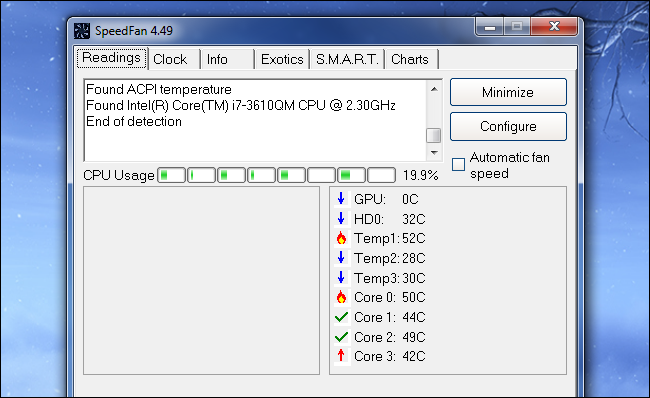650x398 pixels.
Task: Click the Minimize button
Action: 508,92
